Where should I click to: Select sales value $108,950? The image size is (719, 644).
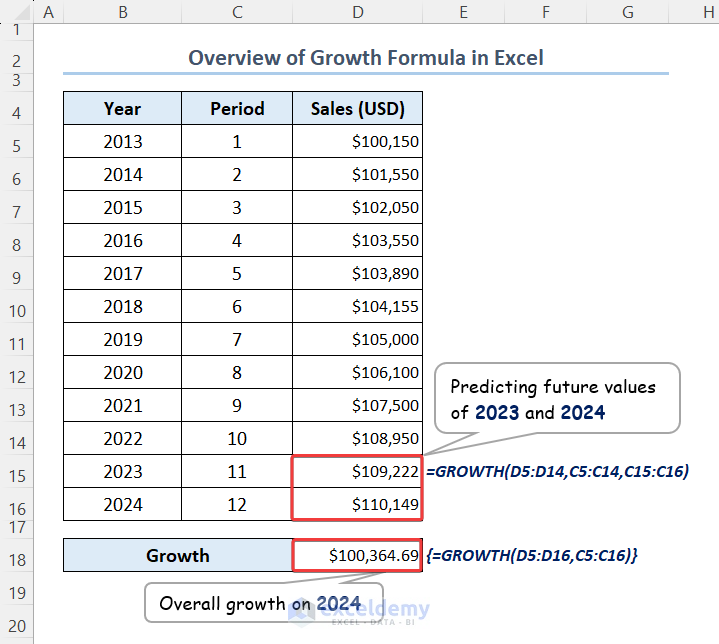coord(358,439)
